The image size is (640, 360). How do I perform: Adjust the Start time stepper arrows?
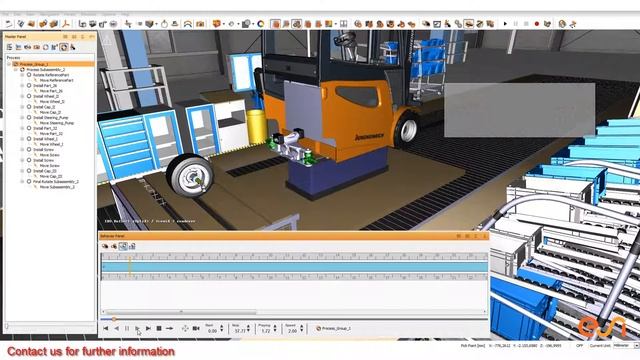click(222, 328)
